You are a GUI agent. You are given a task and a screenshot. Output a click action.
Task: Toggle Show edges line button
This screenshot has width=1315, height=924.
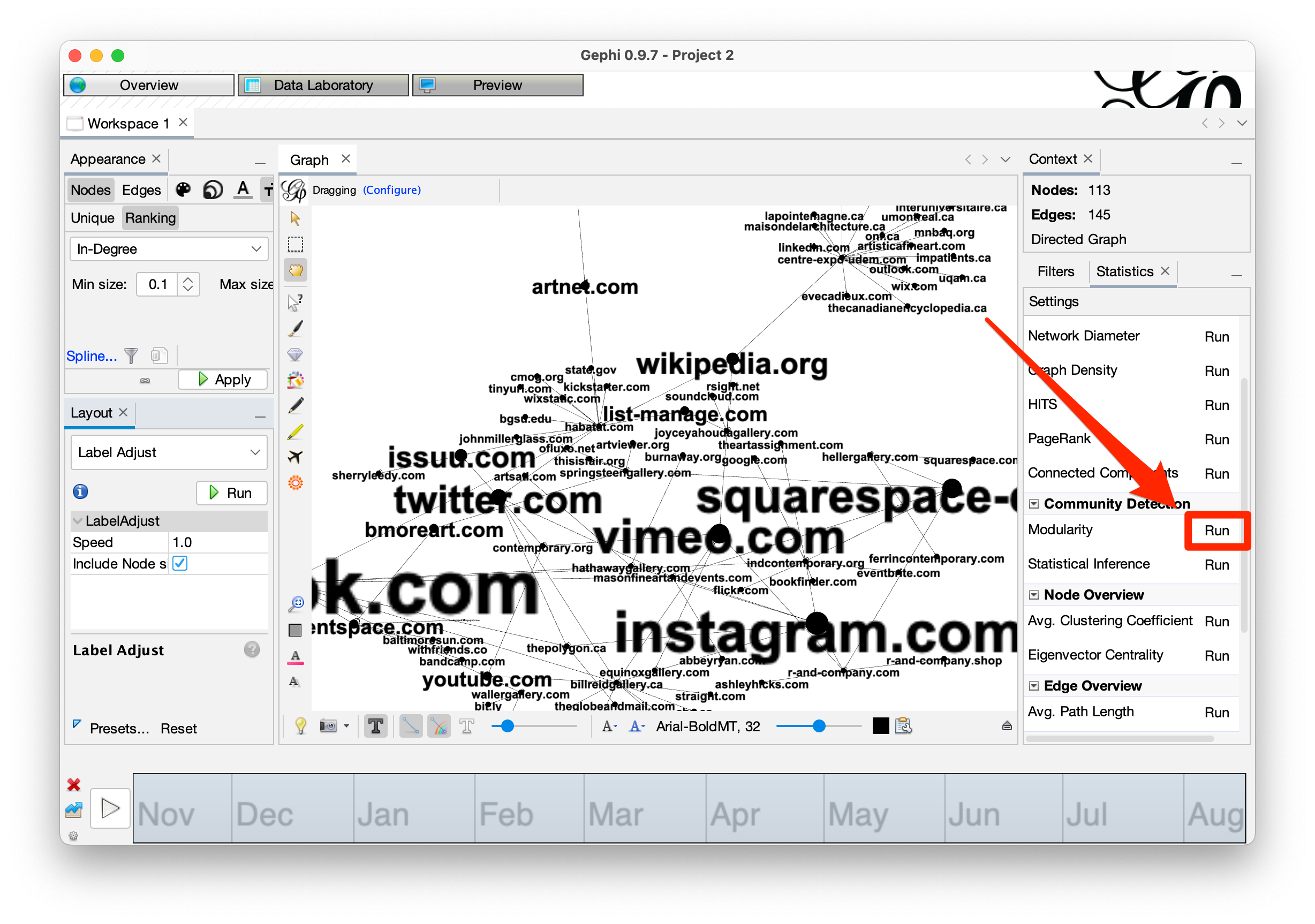(411, 726)
